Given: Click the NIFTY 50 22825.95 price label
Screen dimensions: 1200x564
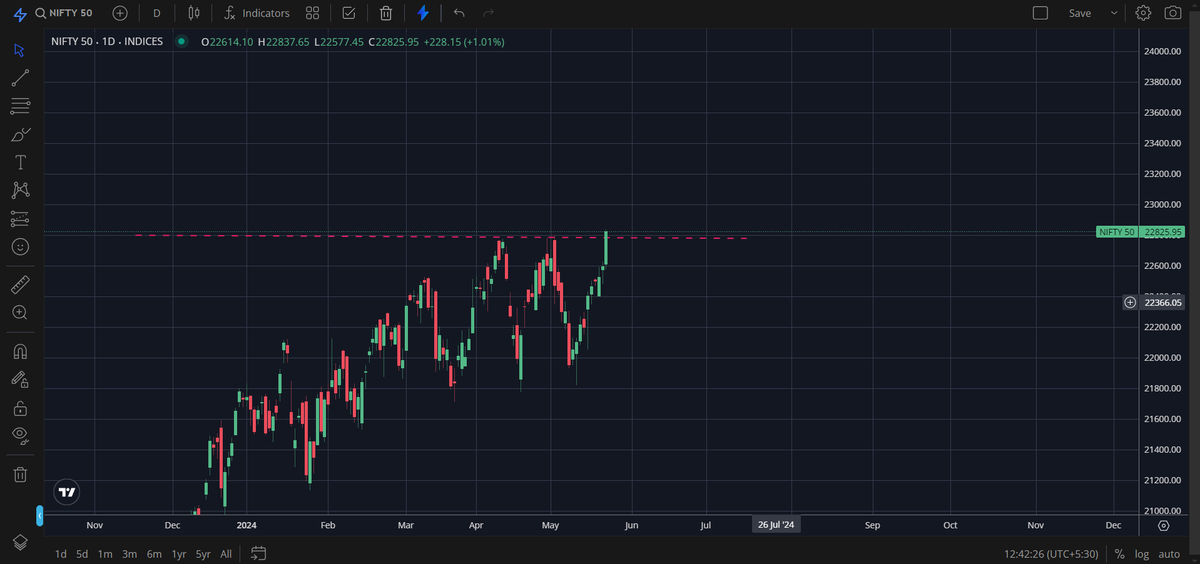Looking at the screenshot, I should point(1139,232).
